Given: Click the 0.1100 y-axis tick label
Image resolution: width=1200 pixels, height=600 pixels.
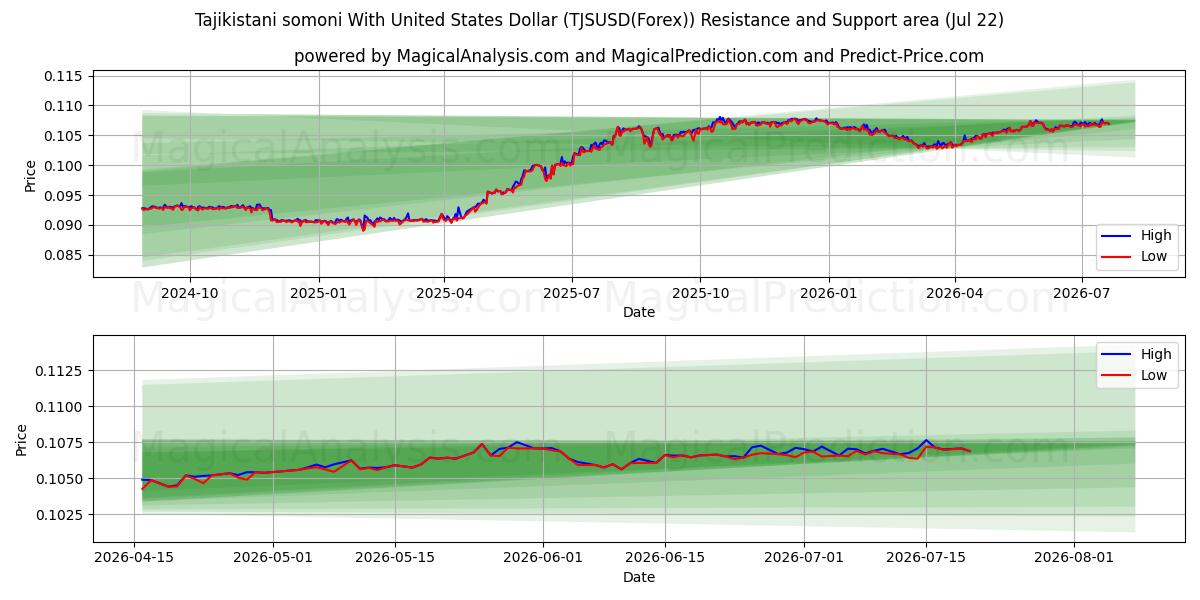Looking at the screenshot, I should [x=59, y=407].
